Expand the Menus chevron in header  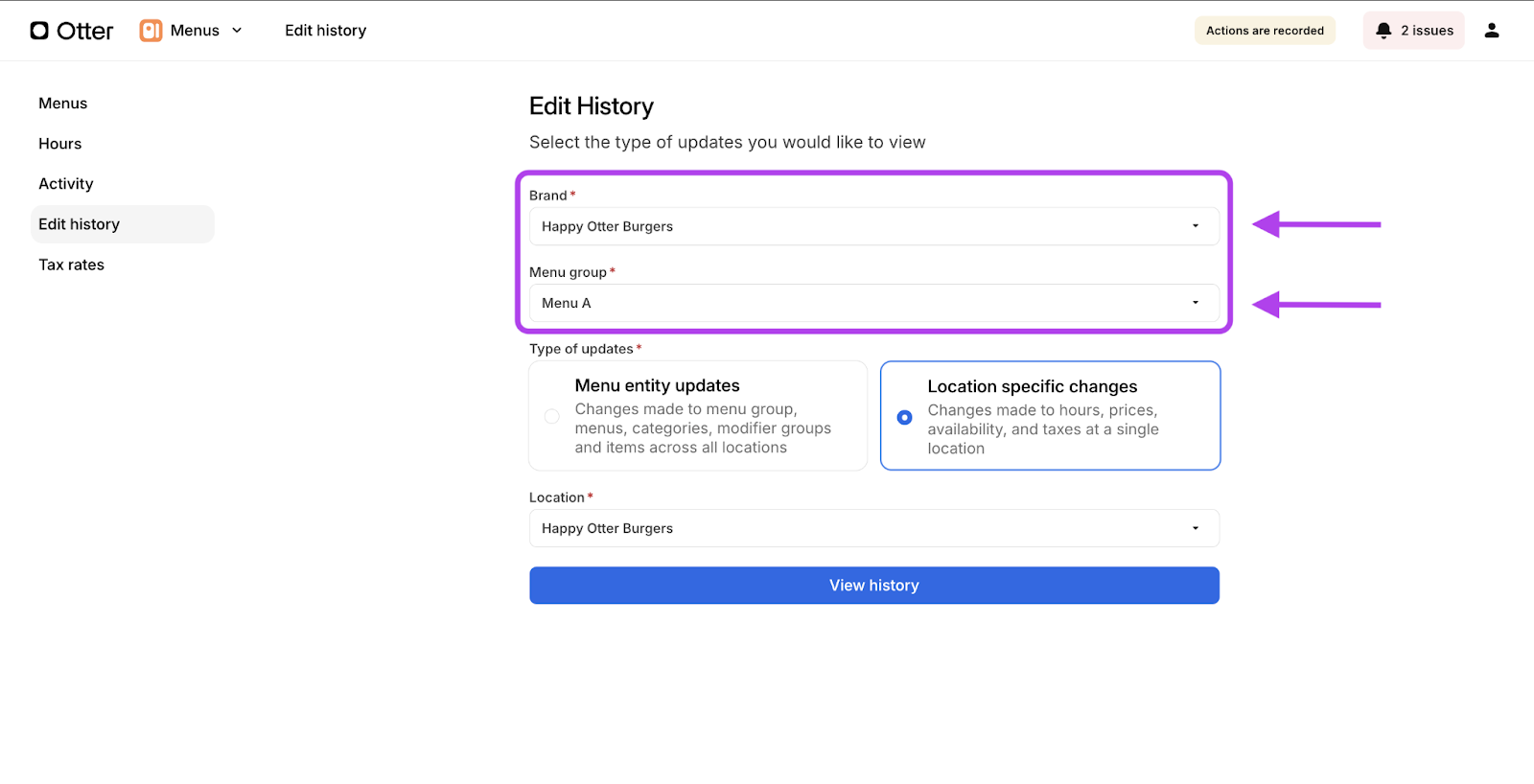pyautogui.click(x=237, y=31)
